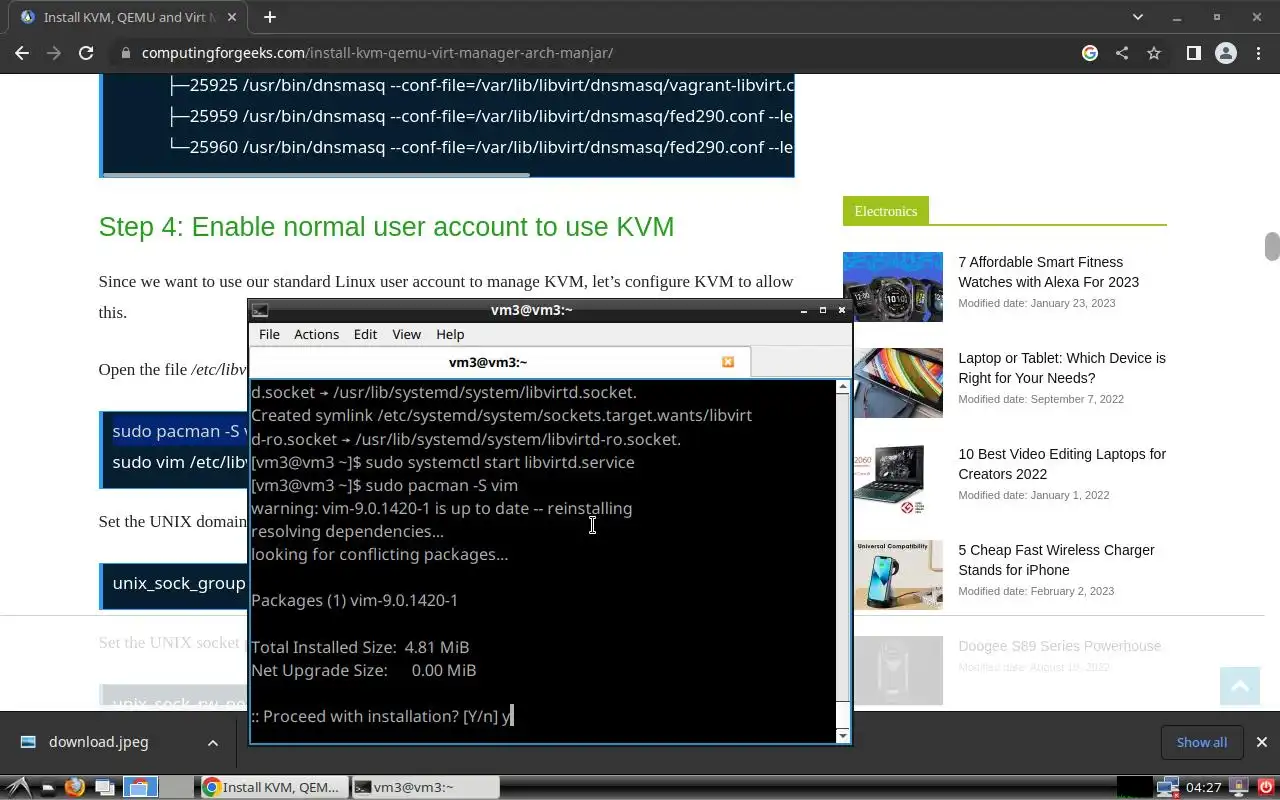Screen dimensions: 1280x800
Task: Open Chrome side panel
Action: coord(1193,53)
